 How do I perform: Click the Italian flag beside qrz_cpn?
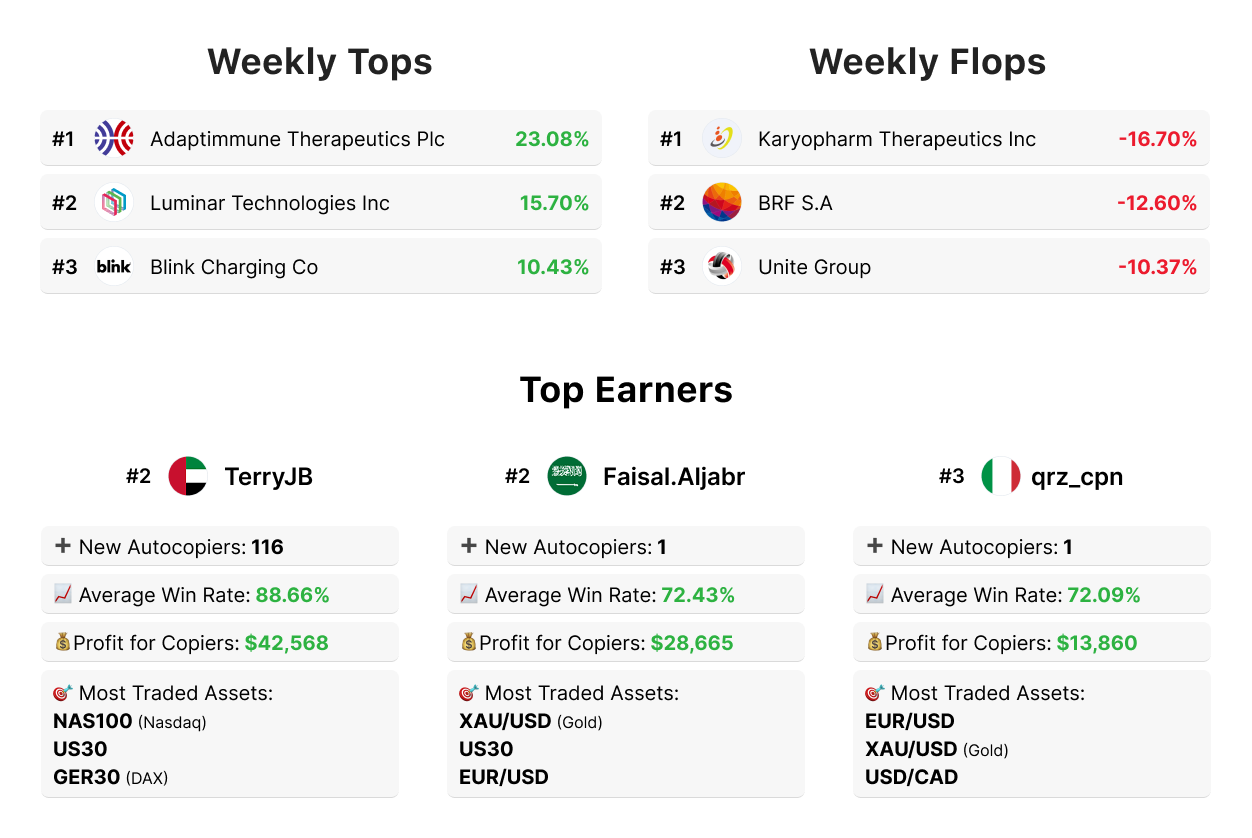(1000, 476)
